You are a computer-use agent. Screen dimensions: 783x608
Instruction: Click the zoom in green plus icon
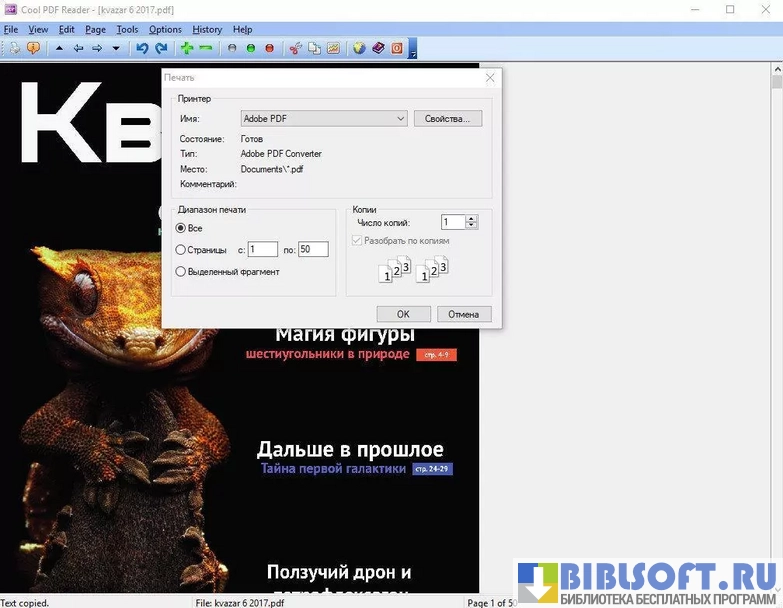[x=187, y=48]
